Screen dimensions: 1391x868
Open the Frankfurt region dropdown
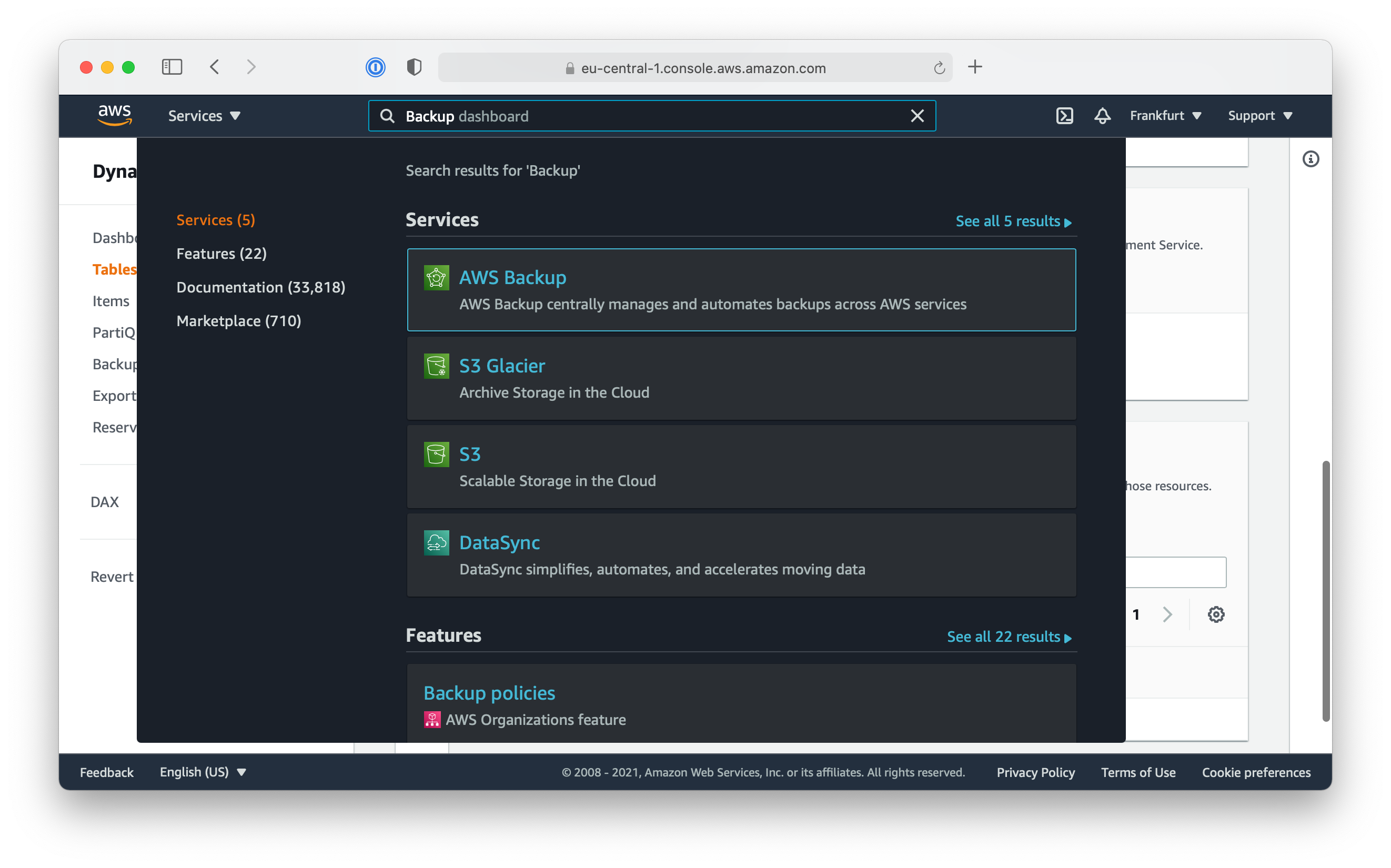click(1165, 116)
